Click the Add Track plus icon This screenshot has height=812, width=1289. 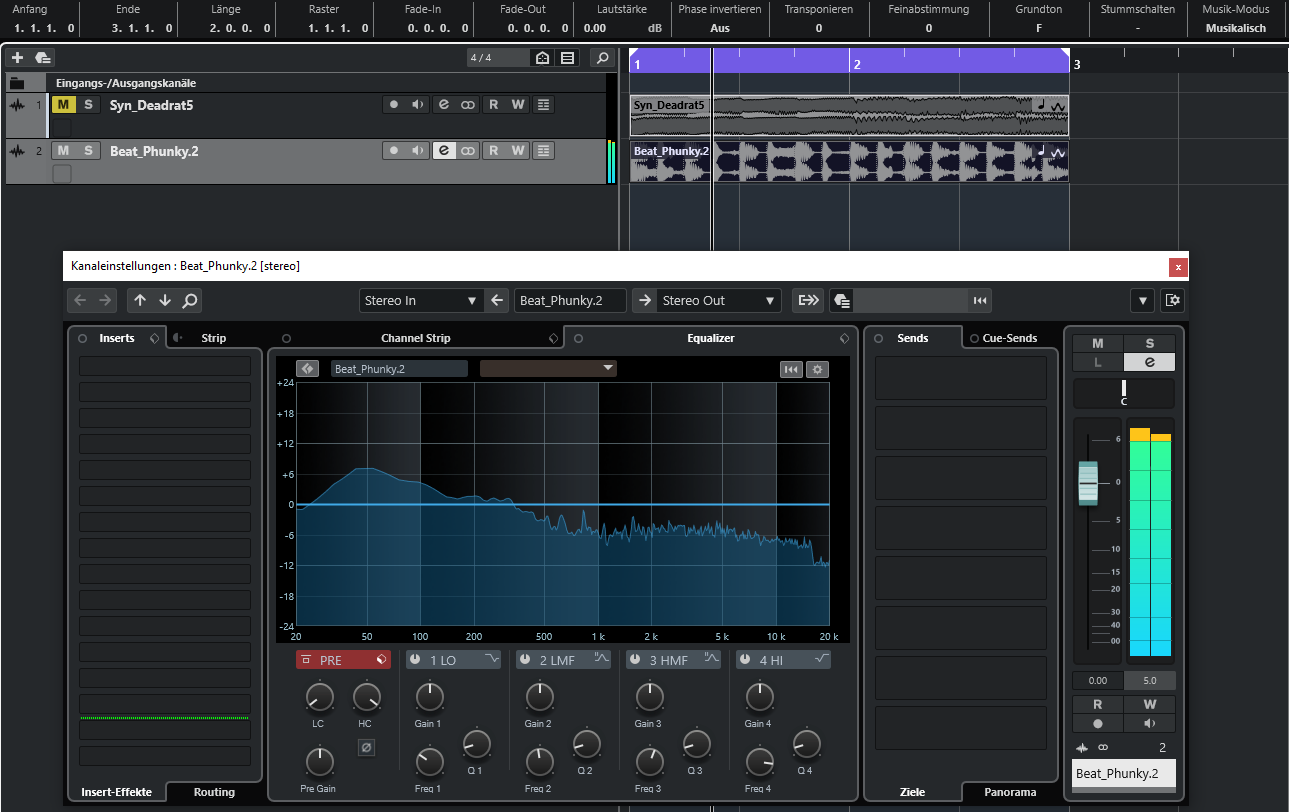(17, 58)
